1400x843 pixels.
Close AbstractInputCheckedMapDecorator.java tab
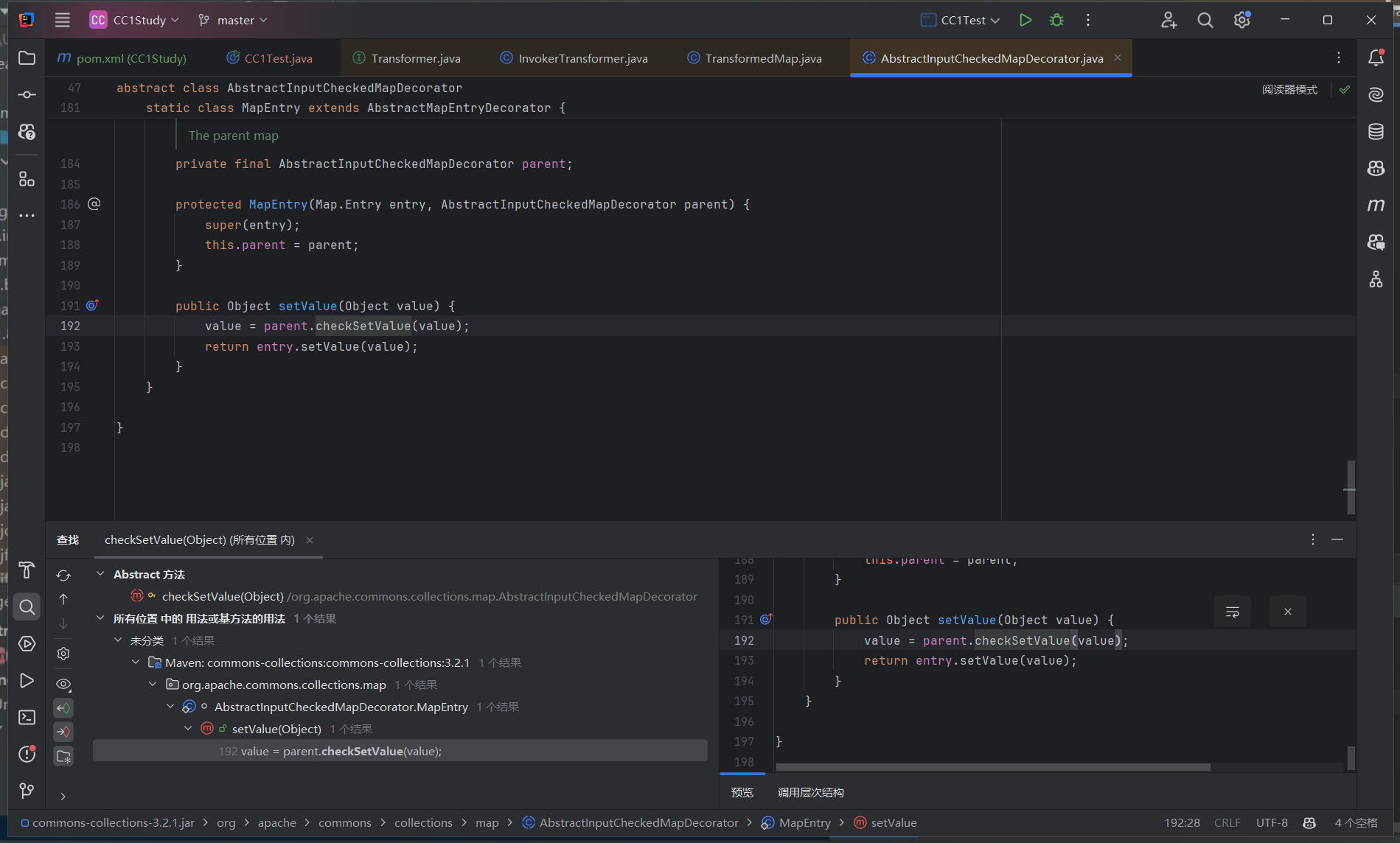[1118, 57]
